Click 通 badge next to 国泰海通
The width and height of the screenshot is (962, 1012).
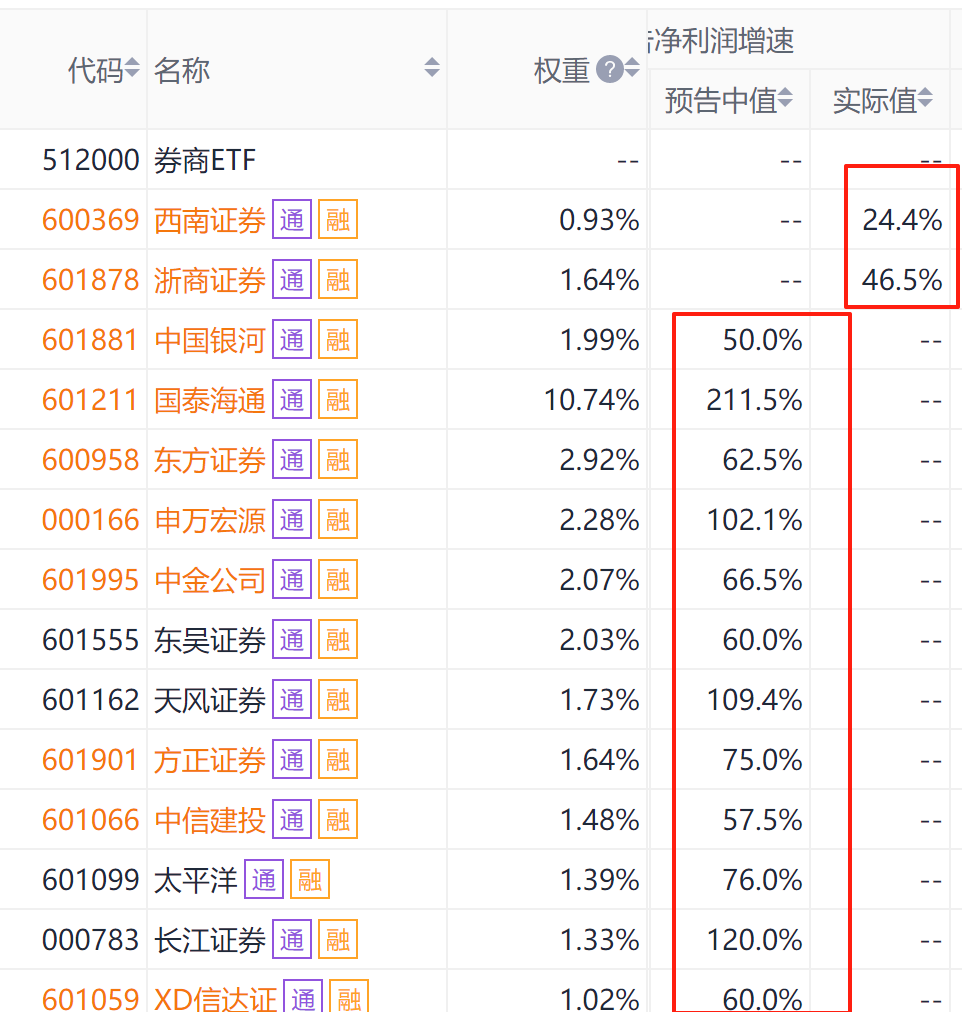coord(292,400)
